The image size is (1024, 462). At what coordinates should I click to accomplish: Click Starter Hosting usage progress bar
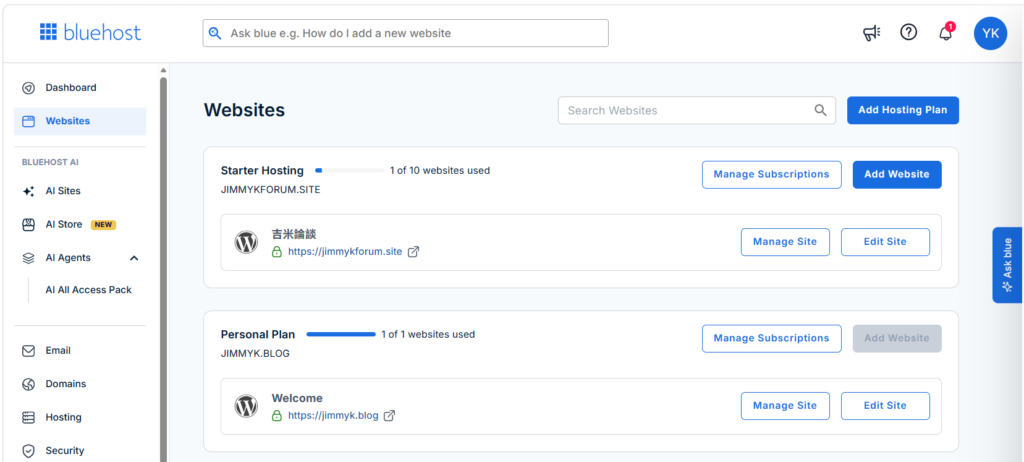click(350, 171)
